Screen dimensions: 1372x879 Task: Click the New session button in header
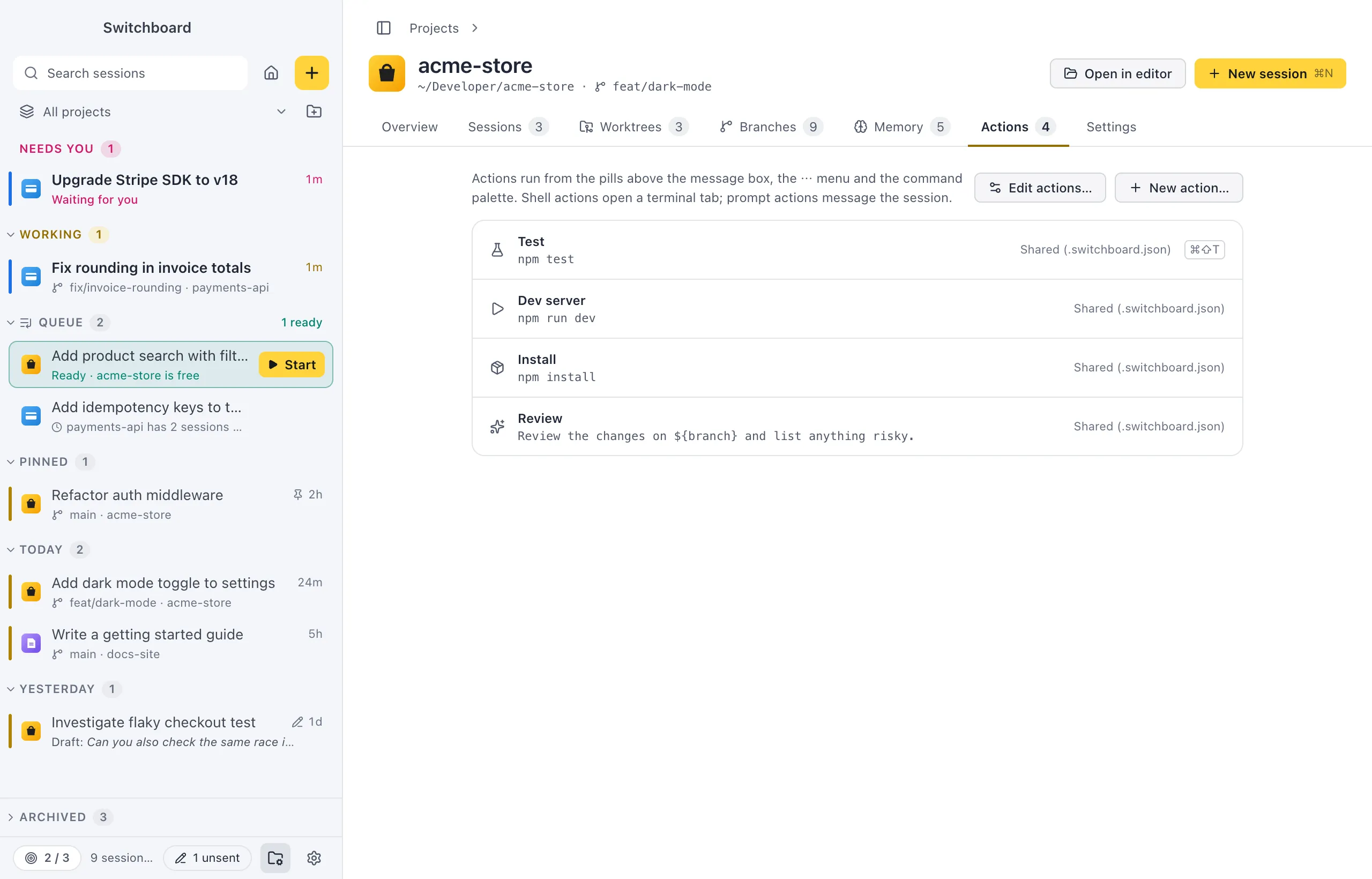pyautogui.click(x=1270, y=73)
